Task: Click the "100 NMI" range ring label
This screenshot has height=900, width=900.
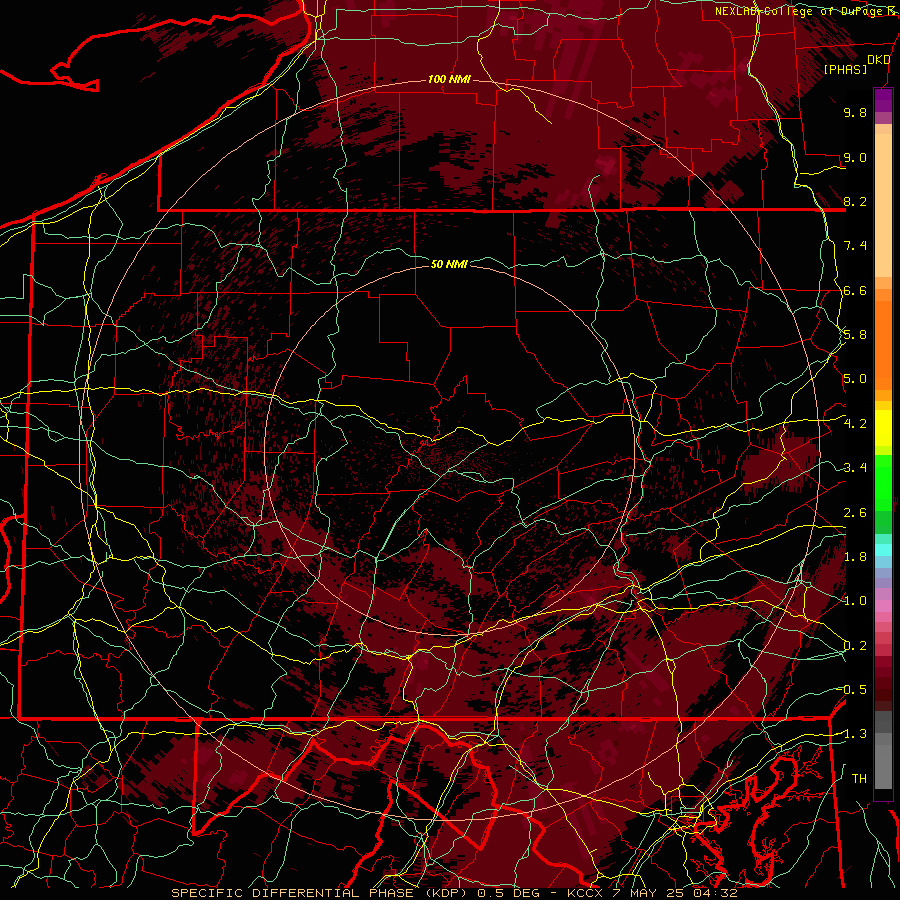Action: (x=449, y=79)
